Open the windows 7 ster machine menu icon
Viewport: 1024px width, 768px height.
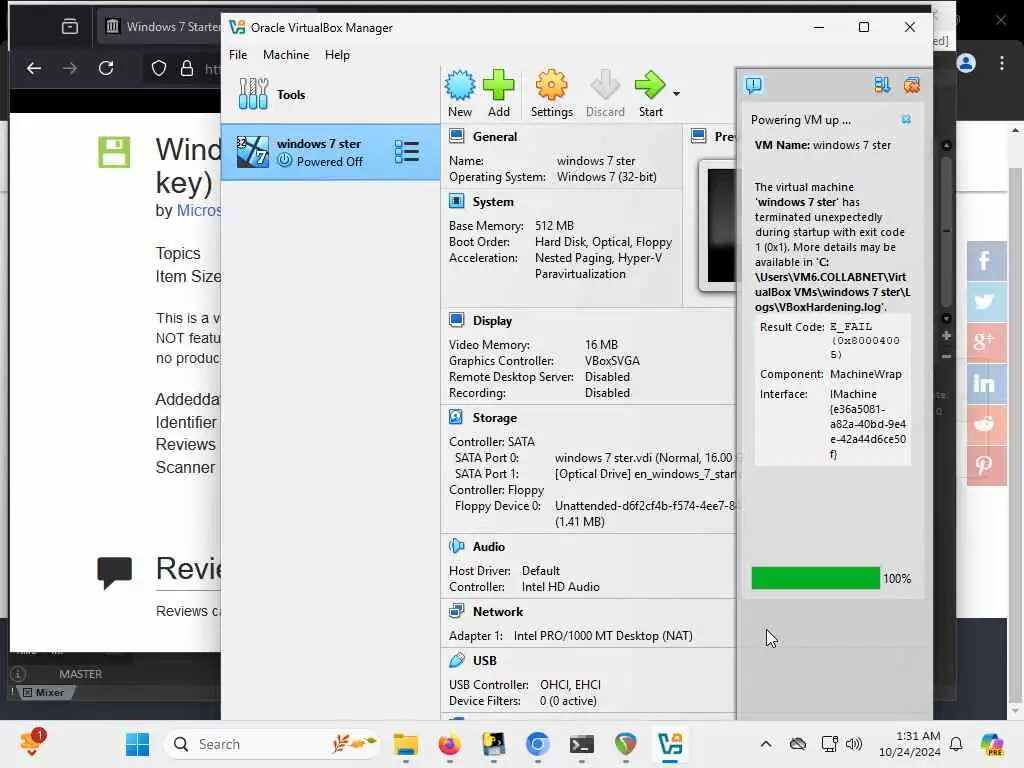(x=406, y=152)
